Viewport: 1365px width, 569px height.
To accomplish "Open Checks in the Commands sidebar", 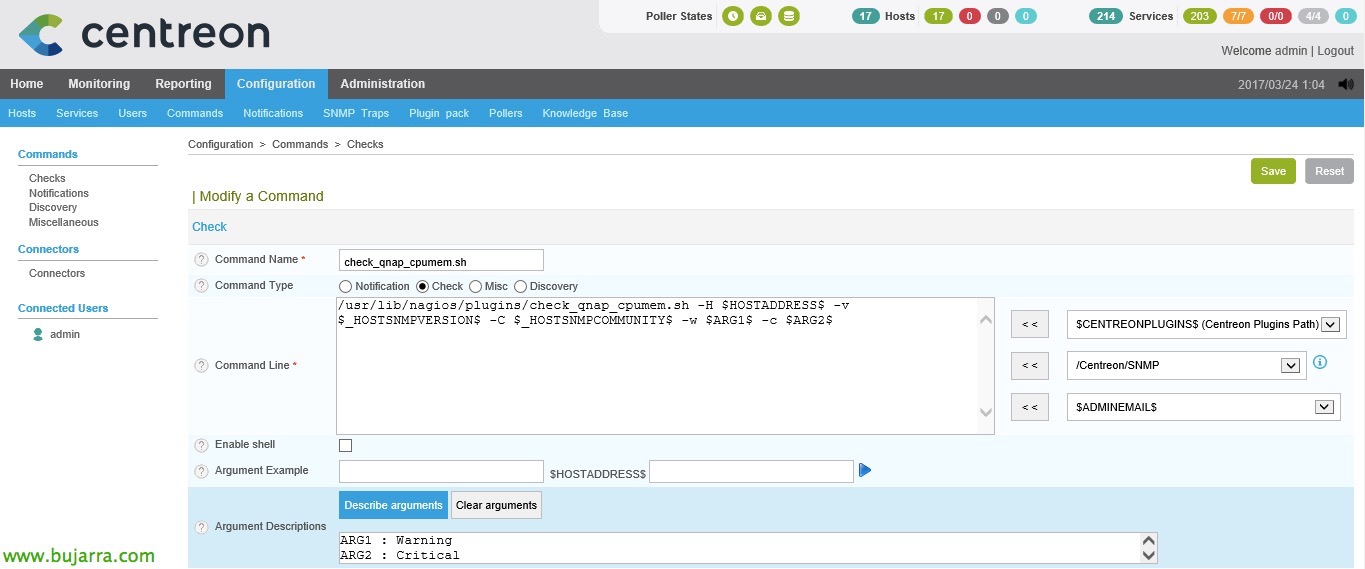I will click(47, 179).
